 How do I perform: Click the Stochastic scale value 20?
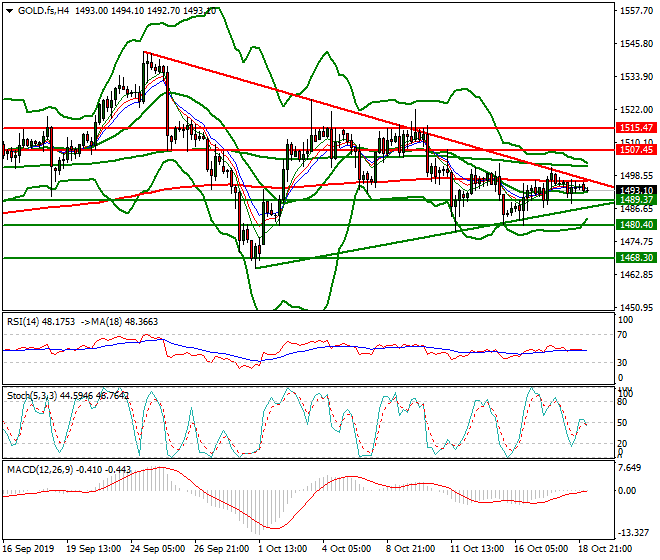622,443
